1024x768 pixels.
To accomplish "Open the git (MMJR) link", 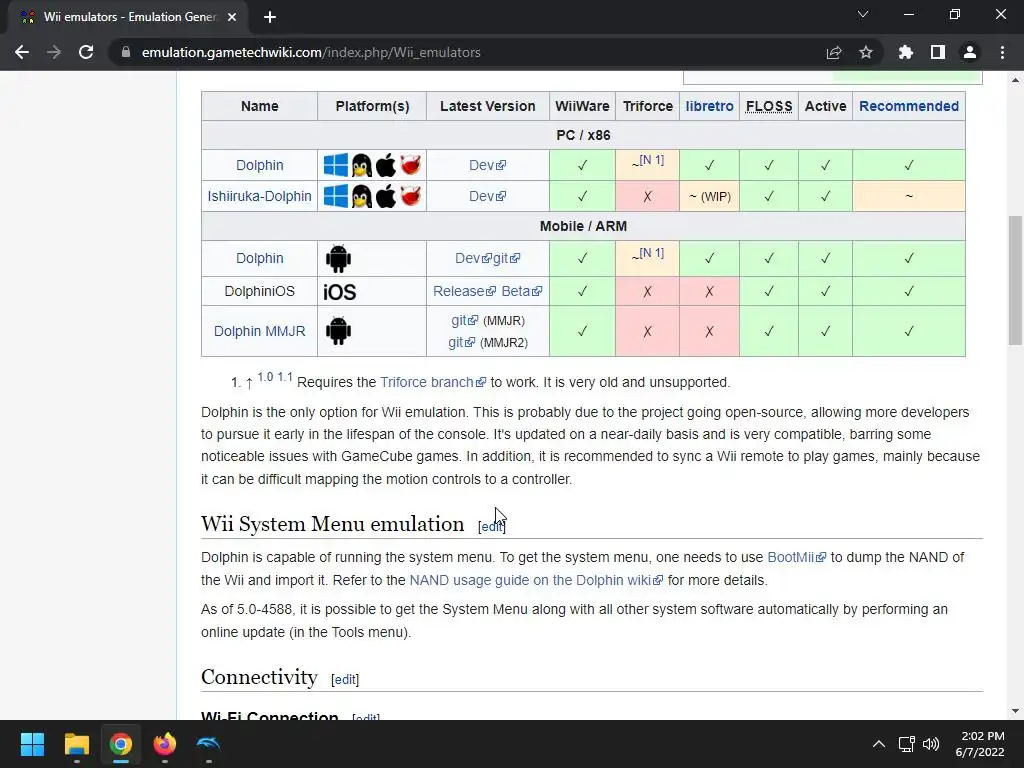I will point(464,320).
